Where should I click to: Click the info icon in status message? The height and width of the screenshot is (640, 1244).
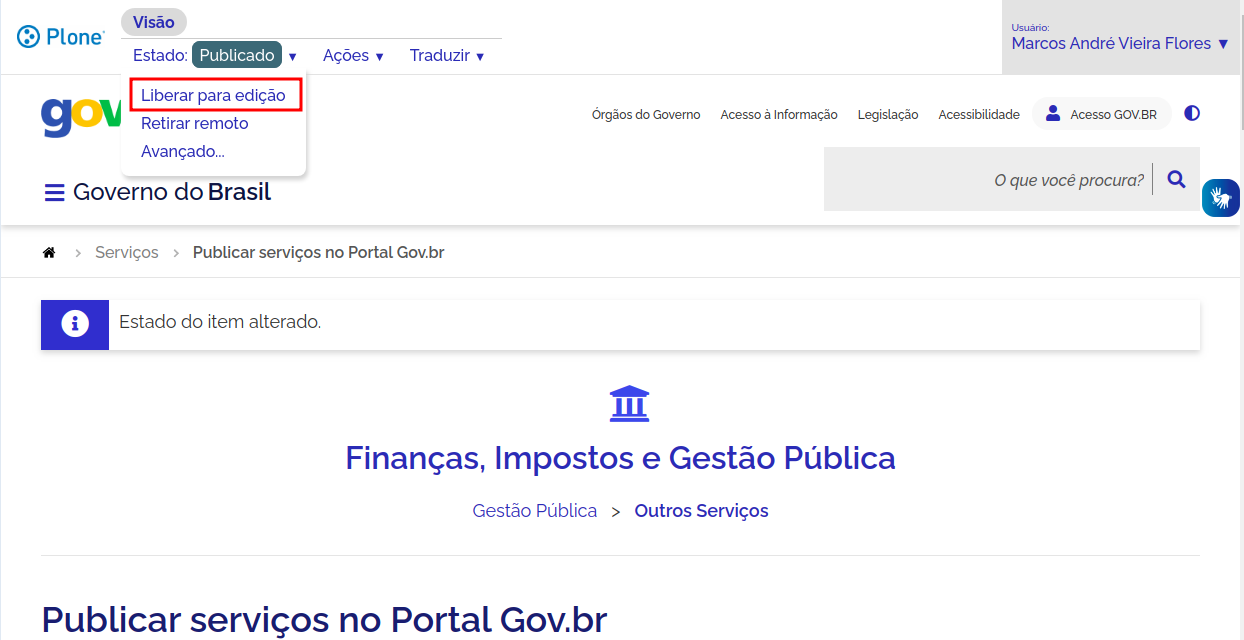(75, 324)
